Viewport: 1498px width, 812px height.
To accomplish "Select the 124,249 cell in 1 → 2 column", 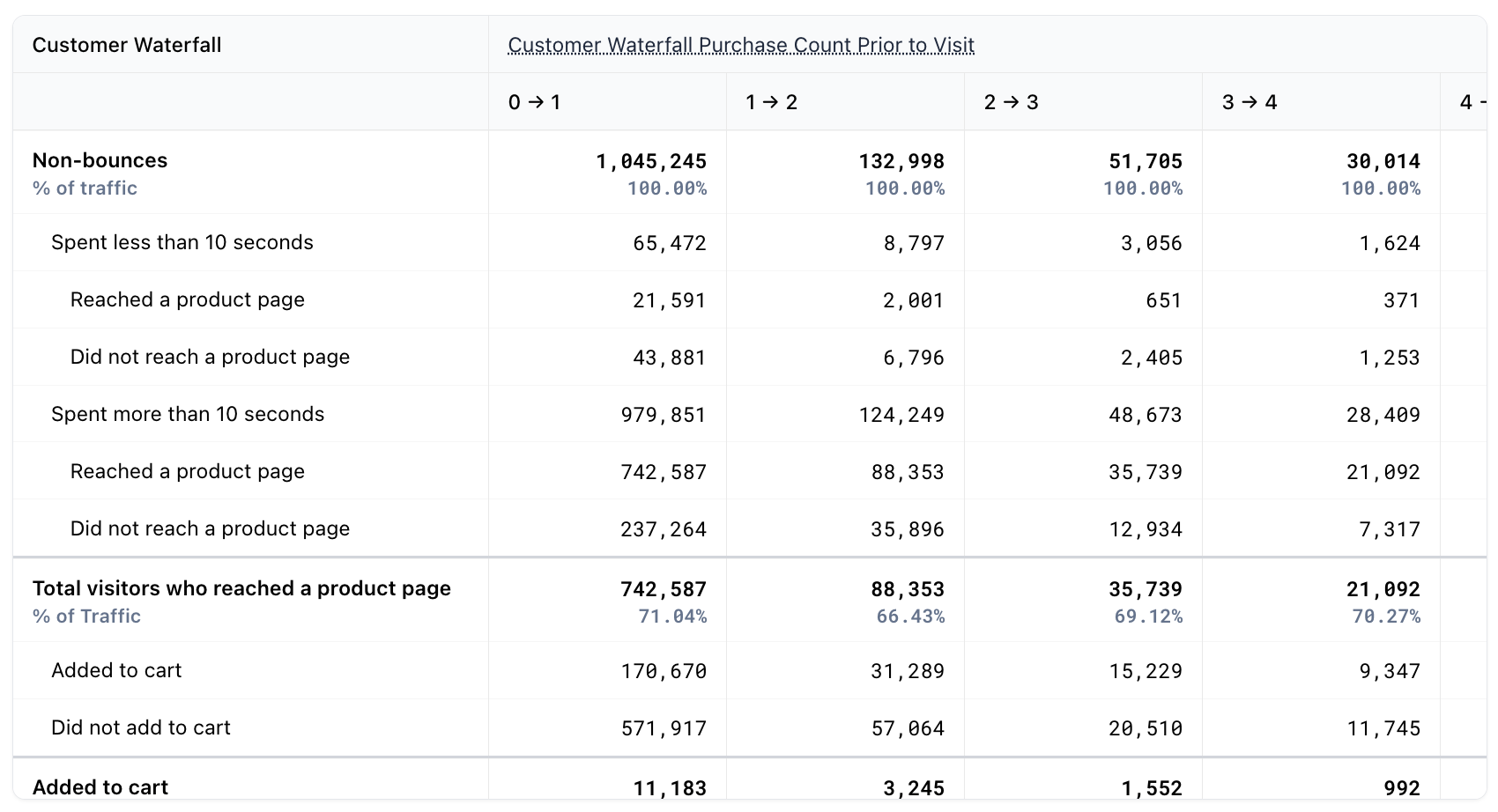I will (901, 415).
